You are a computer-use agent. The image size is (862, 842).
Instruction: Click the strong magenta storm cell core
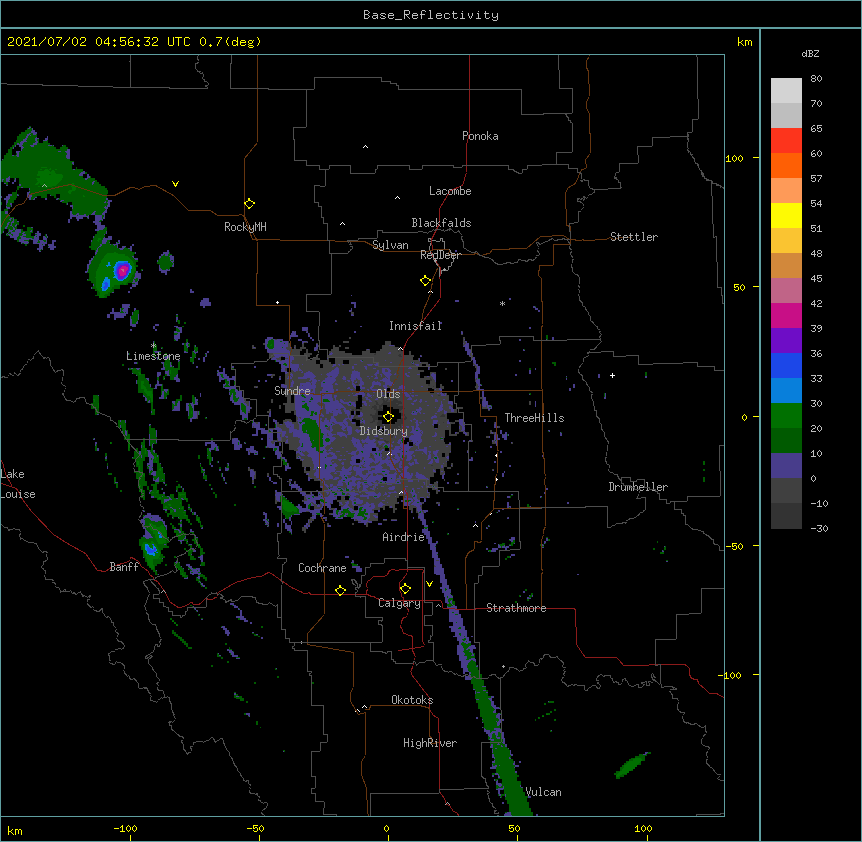click(123, 269)
